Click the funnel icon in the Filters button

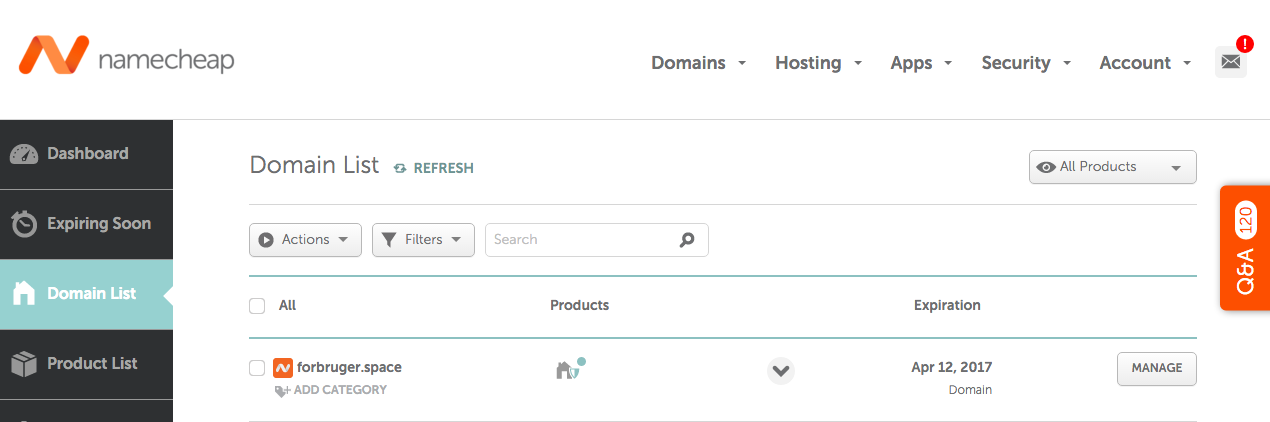point(390,240)
